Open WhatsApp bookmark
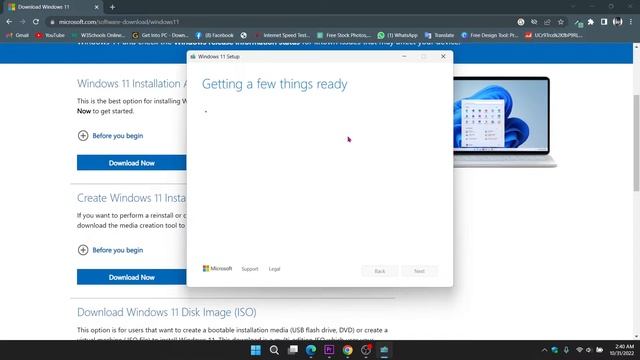Viewport: 640px width, 360px height. [x=398, y=36]
